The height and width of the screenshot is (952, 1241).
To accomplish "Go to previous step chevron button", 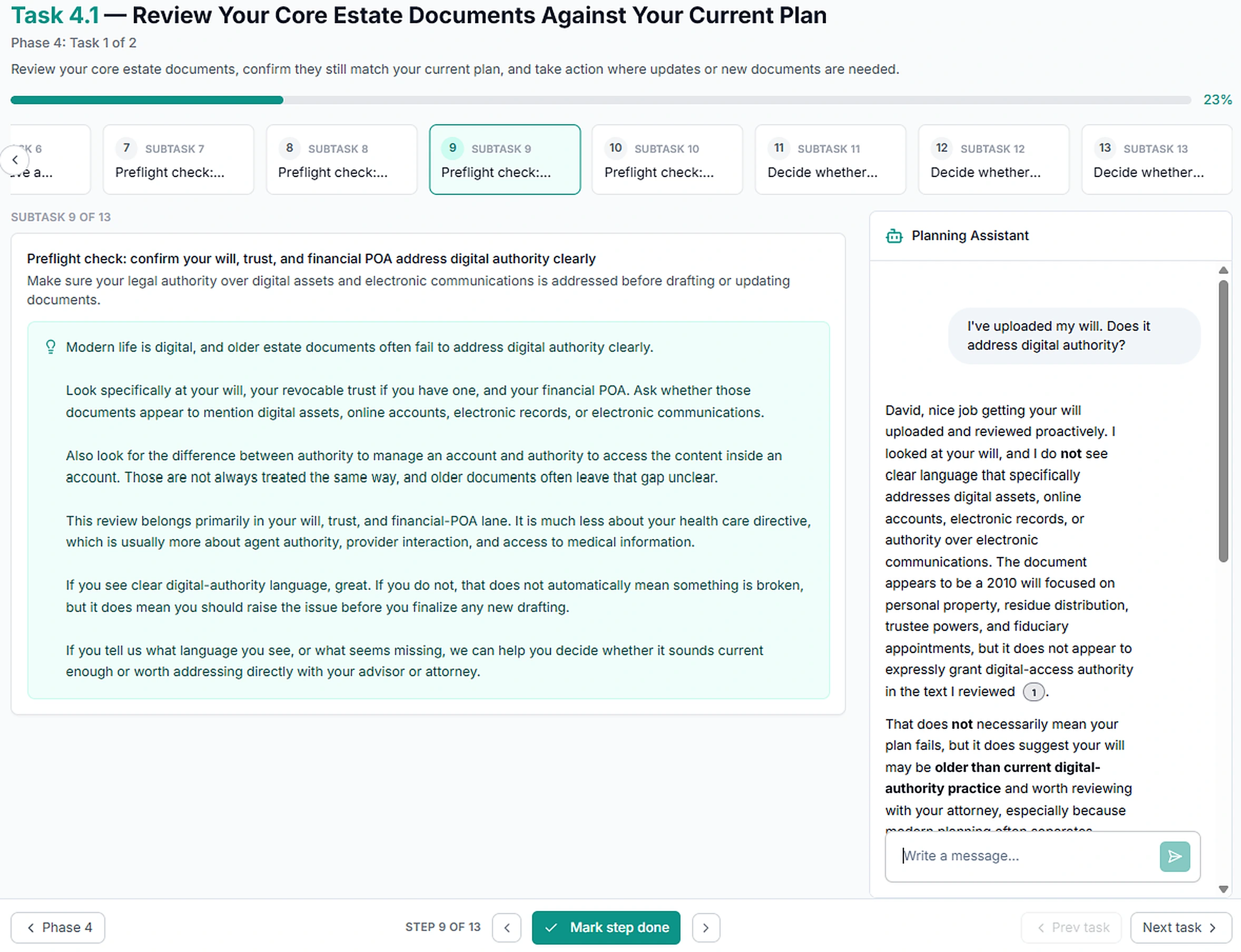I will 507,928.
